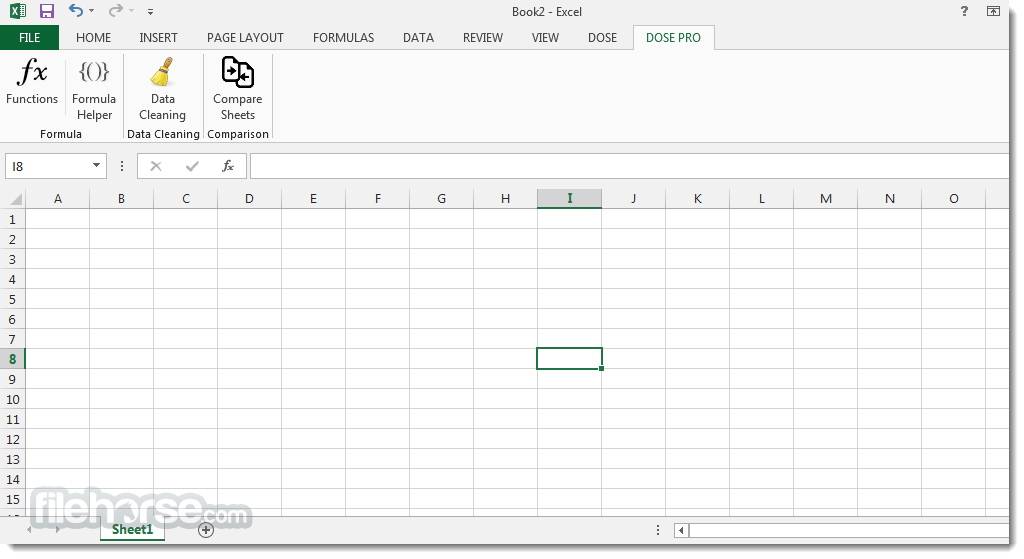Open Insert Function from the formula bar fx
This screenshot has width=1024, height=559.
(x=227, y=167)
